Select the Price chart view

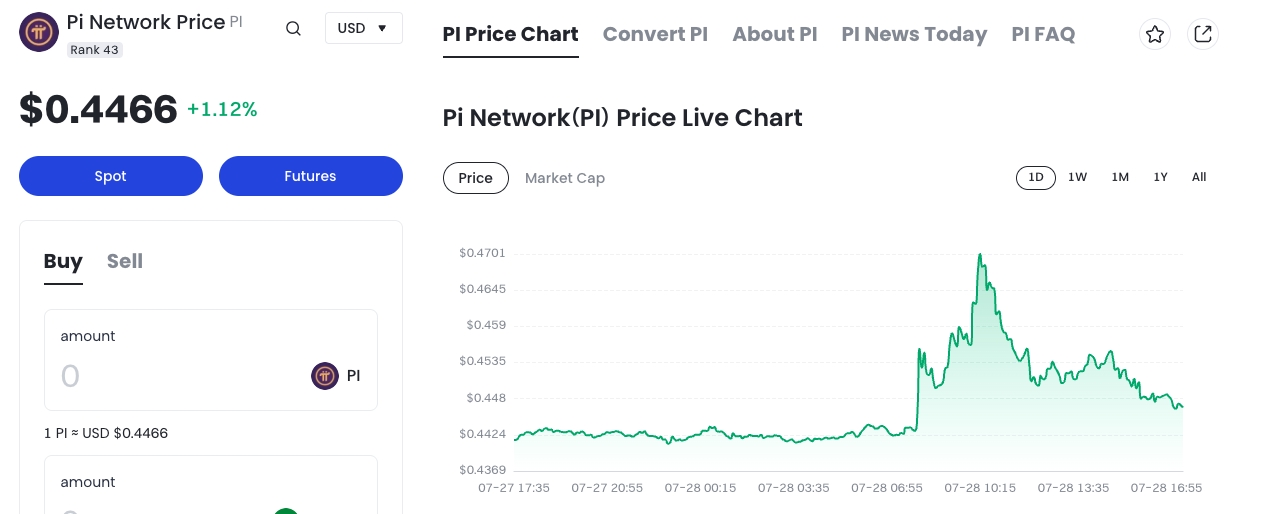[475, 178]
